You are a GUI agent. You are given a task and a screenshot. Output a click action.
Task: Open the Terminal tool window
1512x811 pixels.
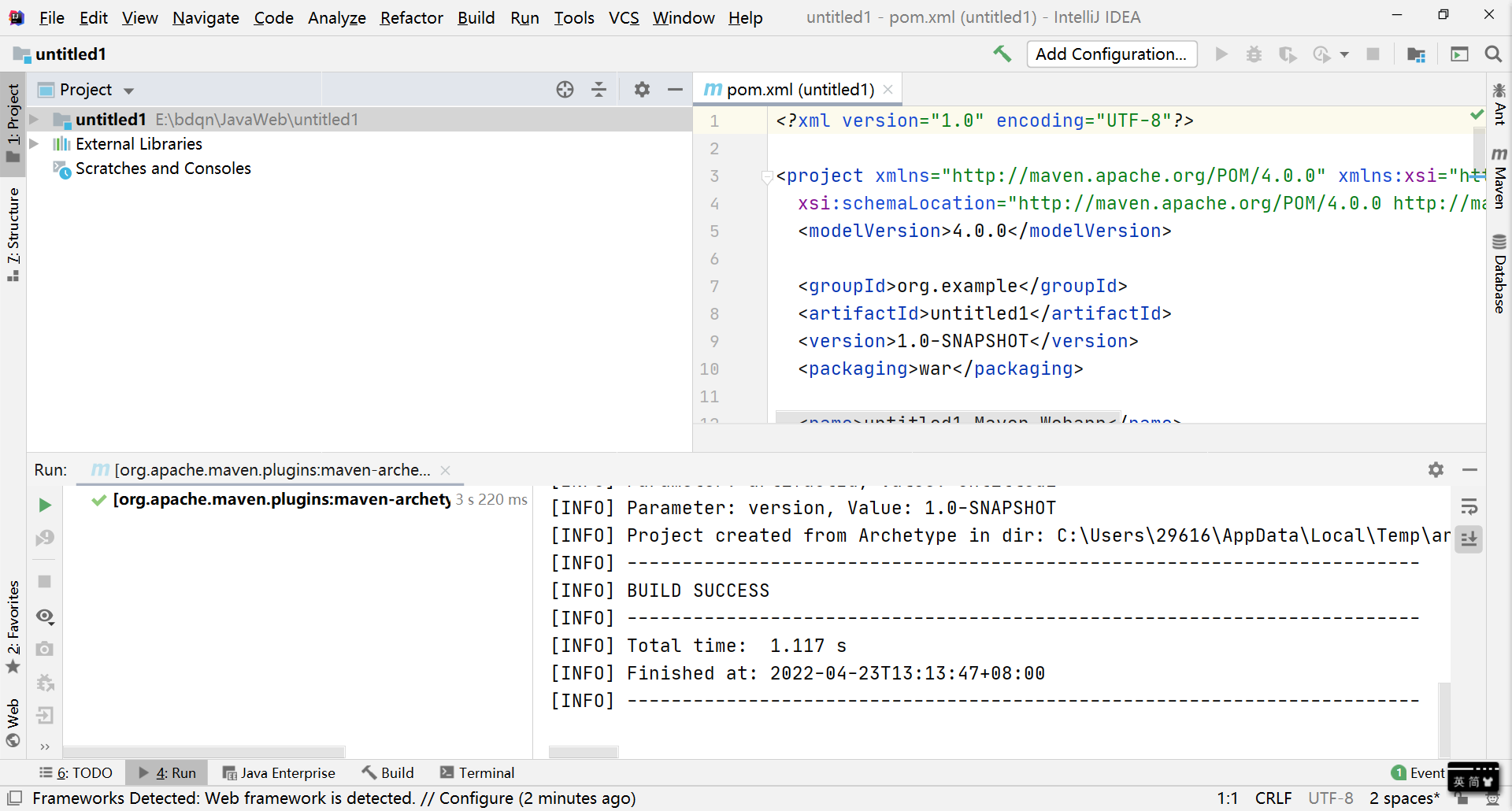click(x=477, y=772)
